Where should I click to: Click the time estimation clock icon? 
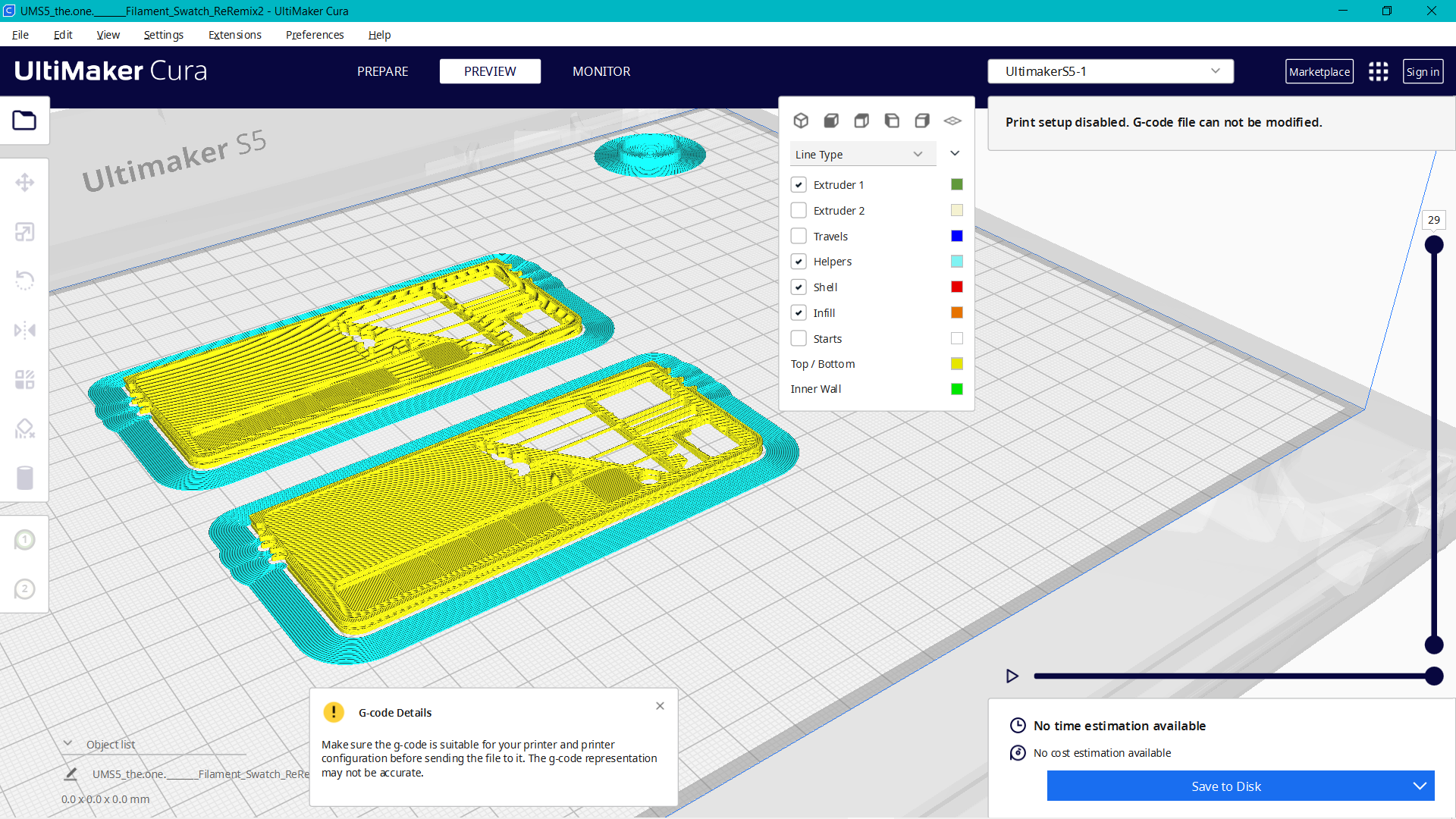(x=1018, y=726)
